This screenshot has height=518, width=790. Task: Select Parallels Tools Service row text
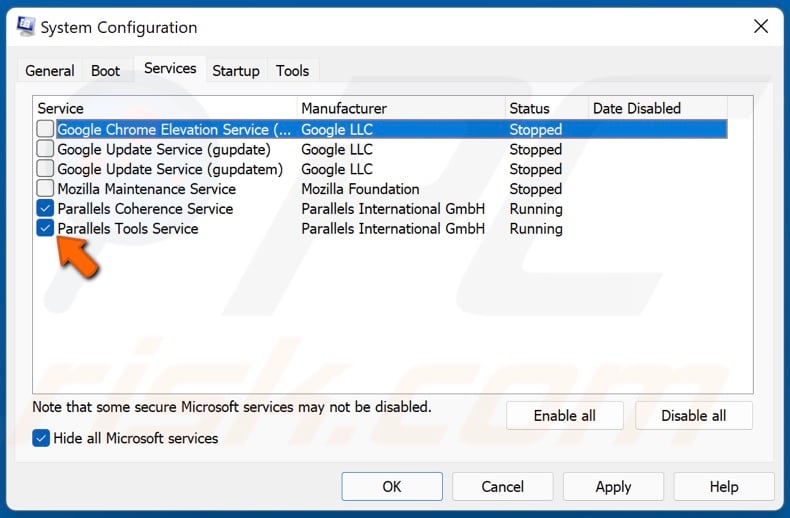[x=128, y=228]
